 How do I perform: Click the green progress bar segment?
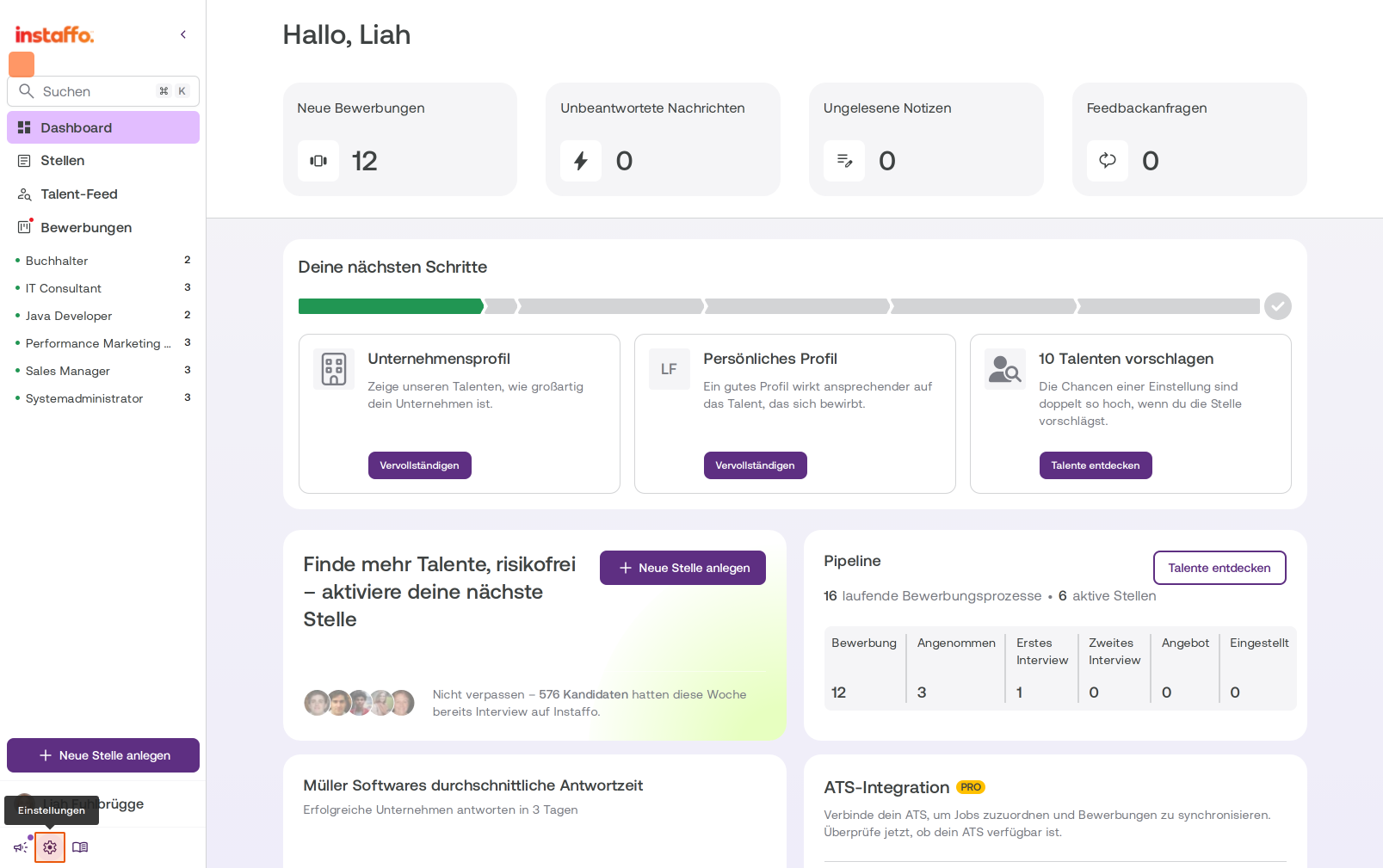[391, 306]
